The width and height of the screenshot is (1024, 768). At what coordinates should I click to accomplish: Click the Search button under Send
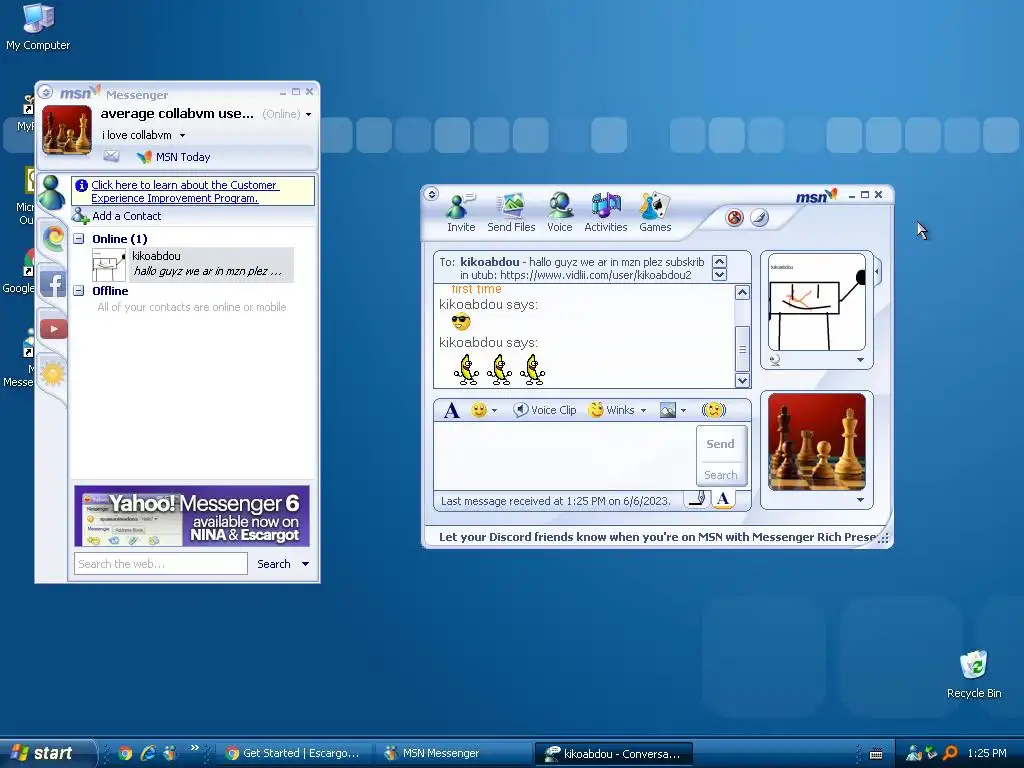[720, 475]
